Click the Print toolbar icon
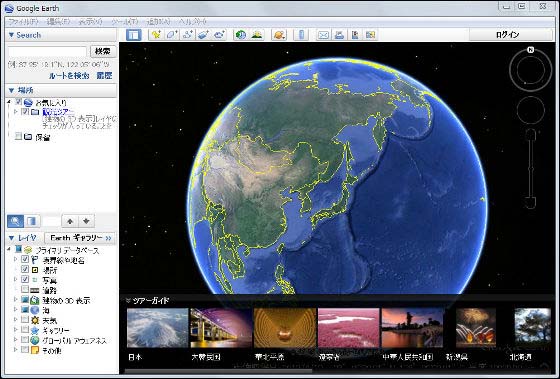Image resolution: width=560 pixels, height=379 pixels. (339, 35)
